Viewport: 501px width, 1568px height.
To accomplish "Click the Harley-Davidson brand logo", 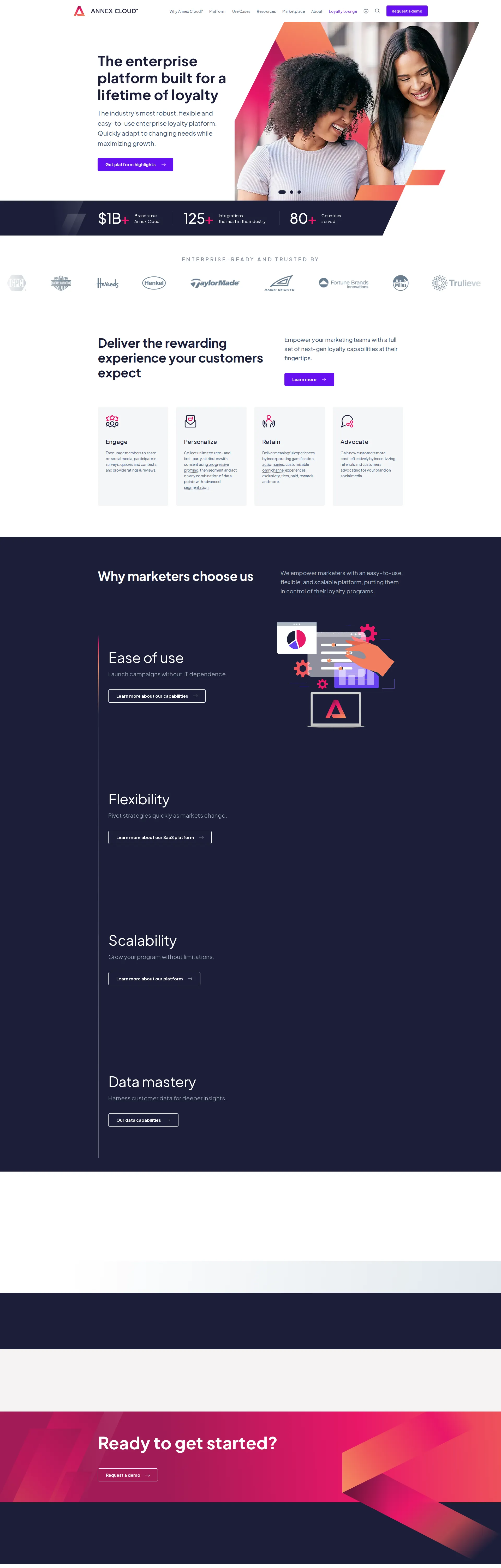I will pyautogui.click(x=61, y=282).
